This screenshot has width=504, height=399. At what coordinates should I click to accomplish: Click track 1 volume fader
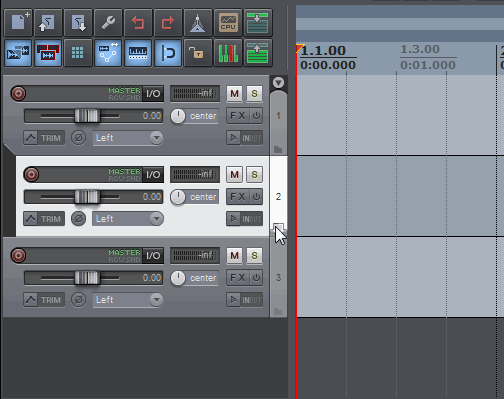[87, 116]
